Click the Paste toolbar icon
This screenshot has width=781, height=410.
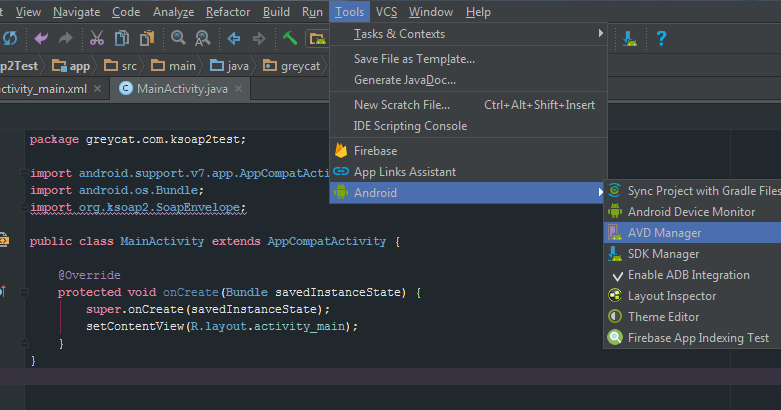point(147,38)
